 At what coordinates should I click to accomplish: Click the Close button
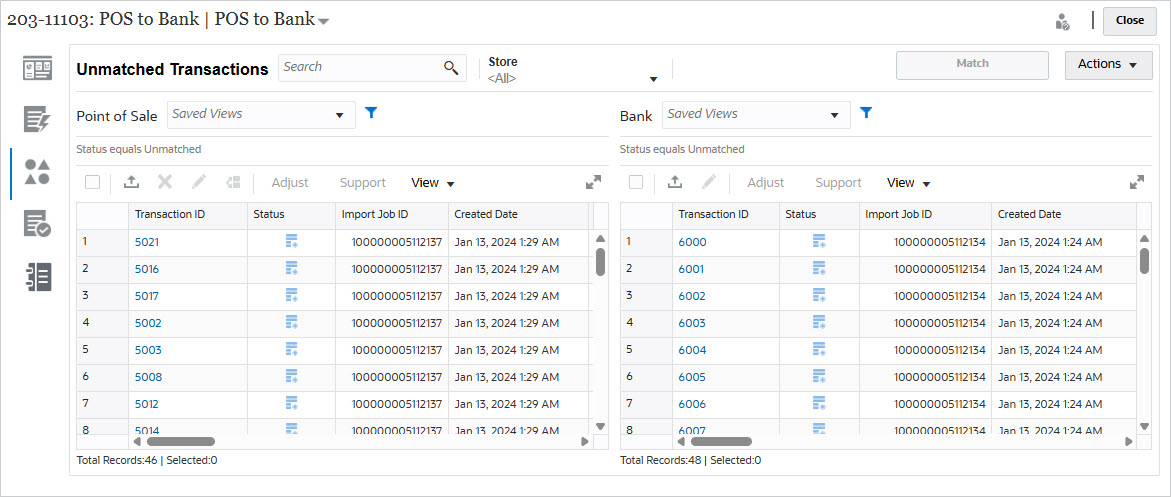click(1129, 20)
